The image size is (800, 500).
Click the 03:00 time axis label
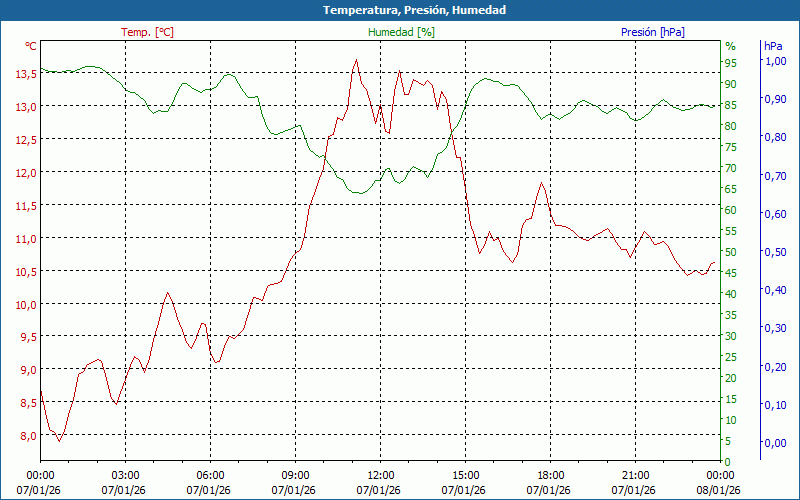coord(125,475)
